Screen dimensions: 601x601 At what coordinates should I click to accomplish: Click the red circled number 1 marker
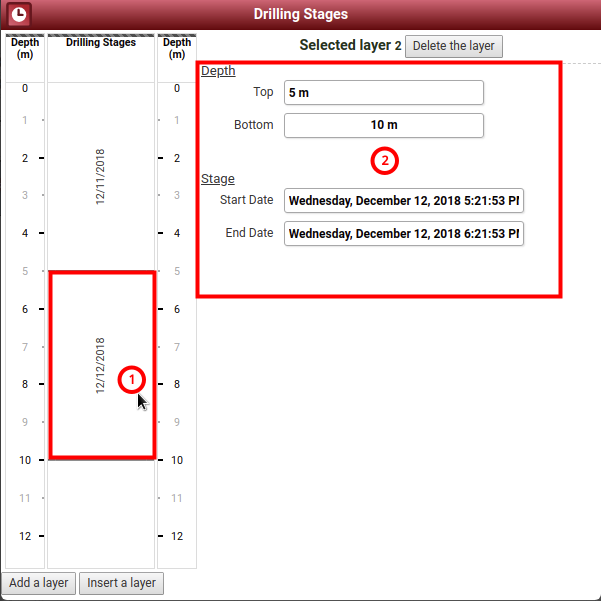click(x=132, y=379)
